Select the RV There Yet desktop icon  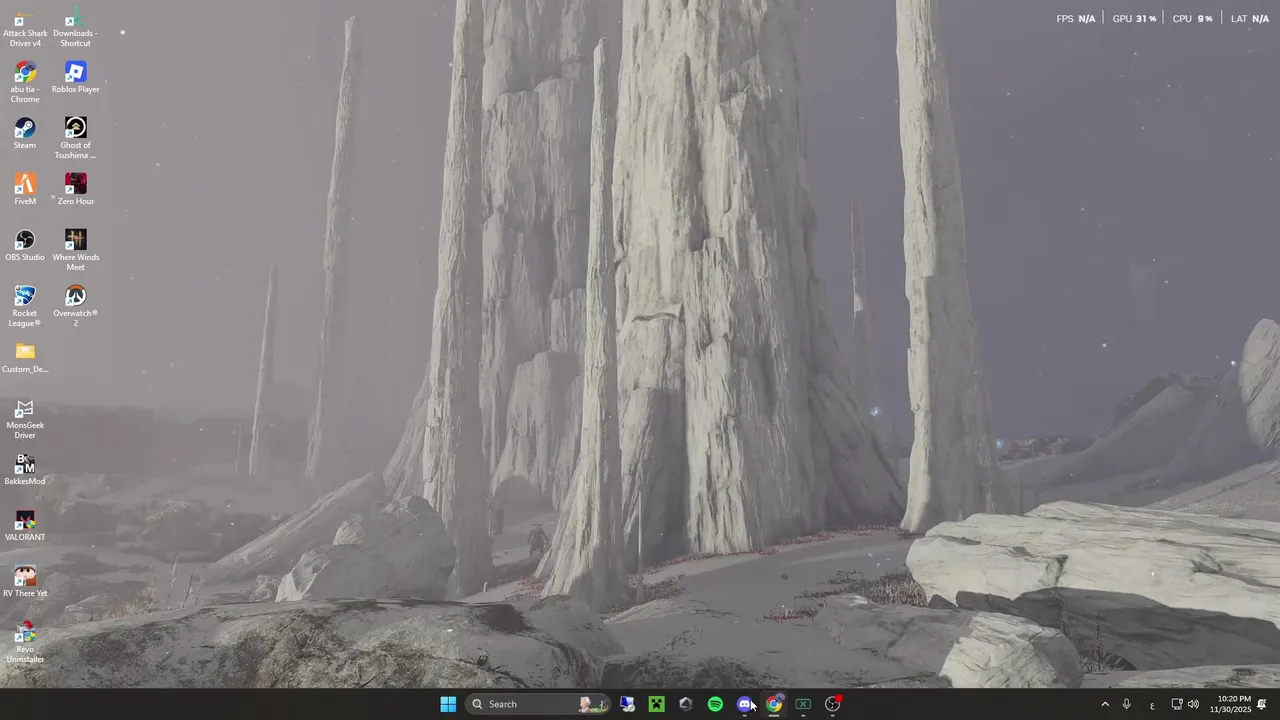point(25,582)
